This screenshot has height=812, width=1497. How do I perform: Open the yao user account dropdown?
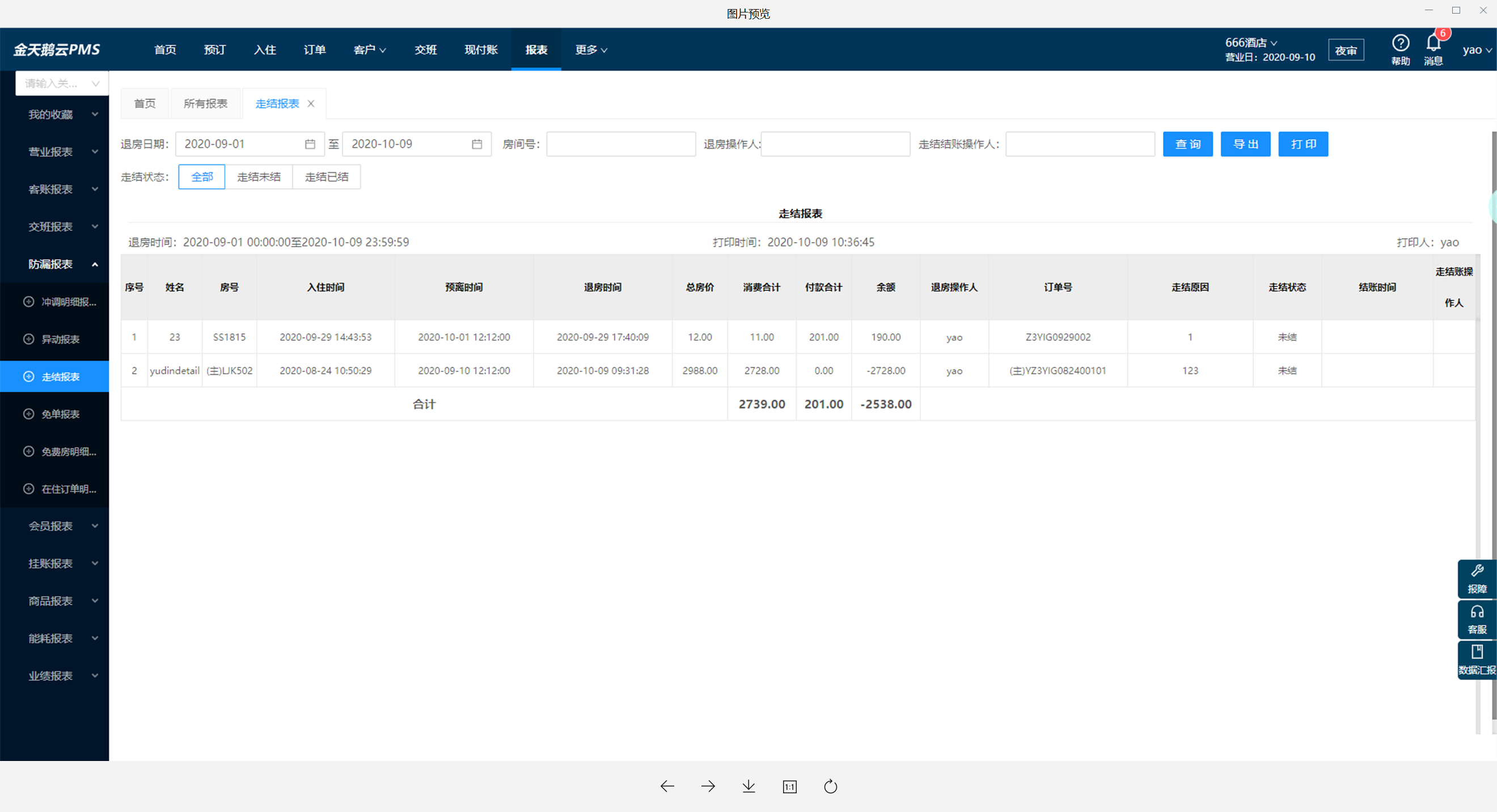(x=1477, y=50)
